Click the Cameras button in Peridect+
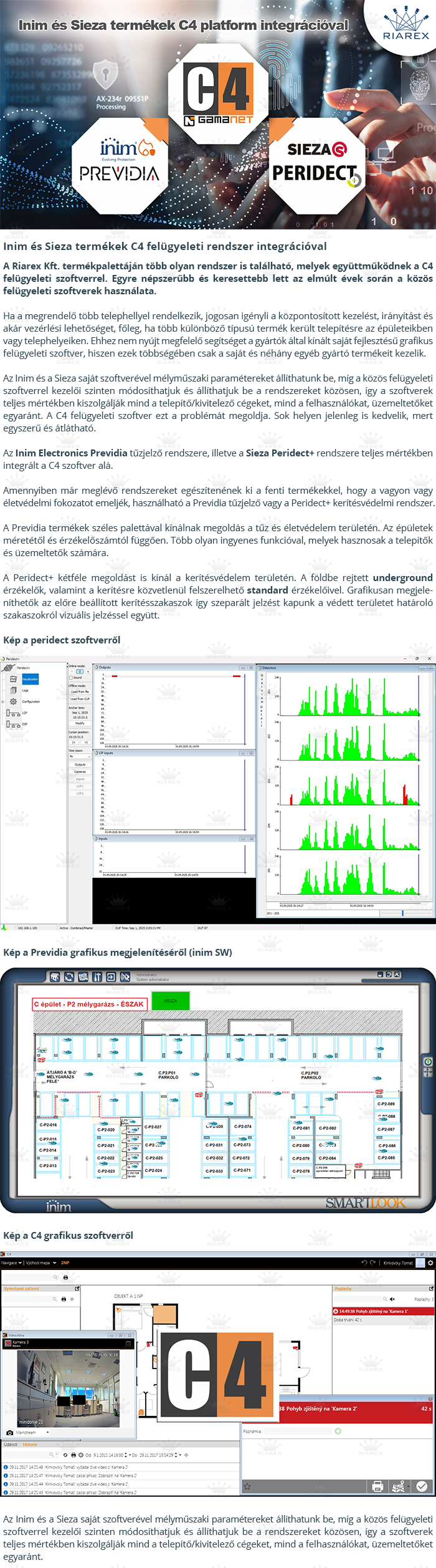Viewport: 436px width, 1568px height. click(x=80, y=771)
